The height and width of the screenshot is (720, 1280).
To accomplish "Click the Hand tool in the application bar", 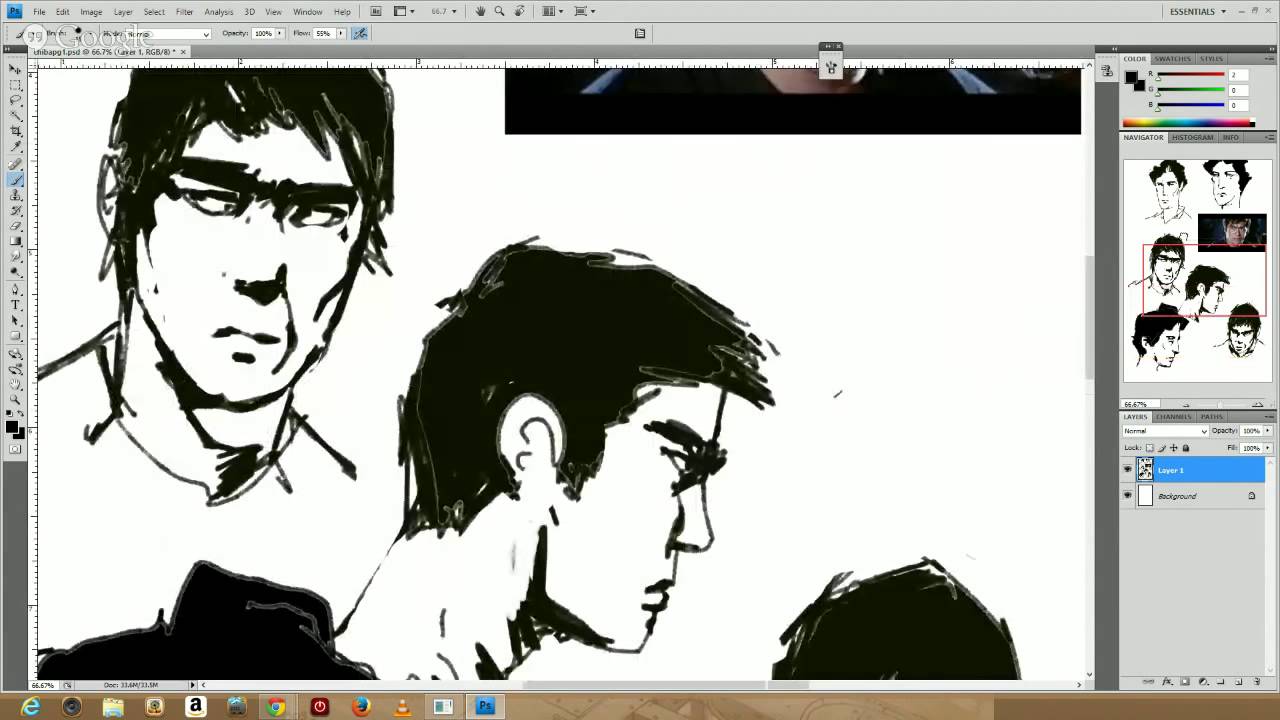I will tap(480, 11).
